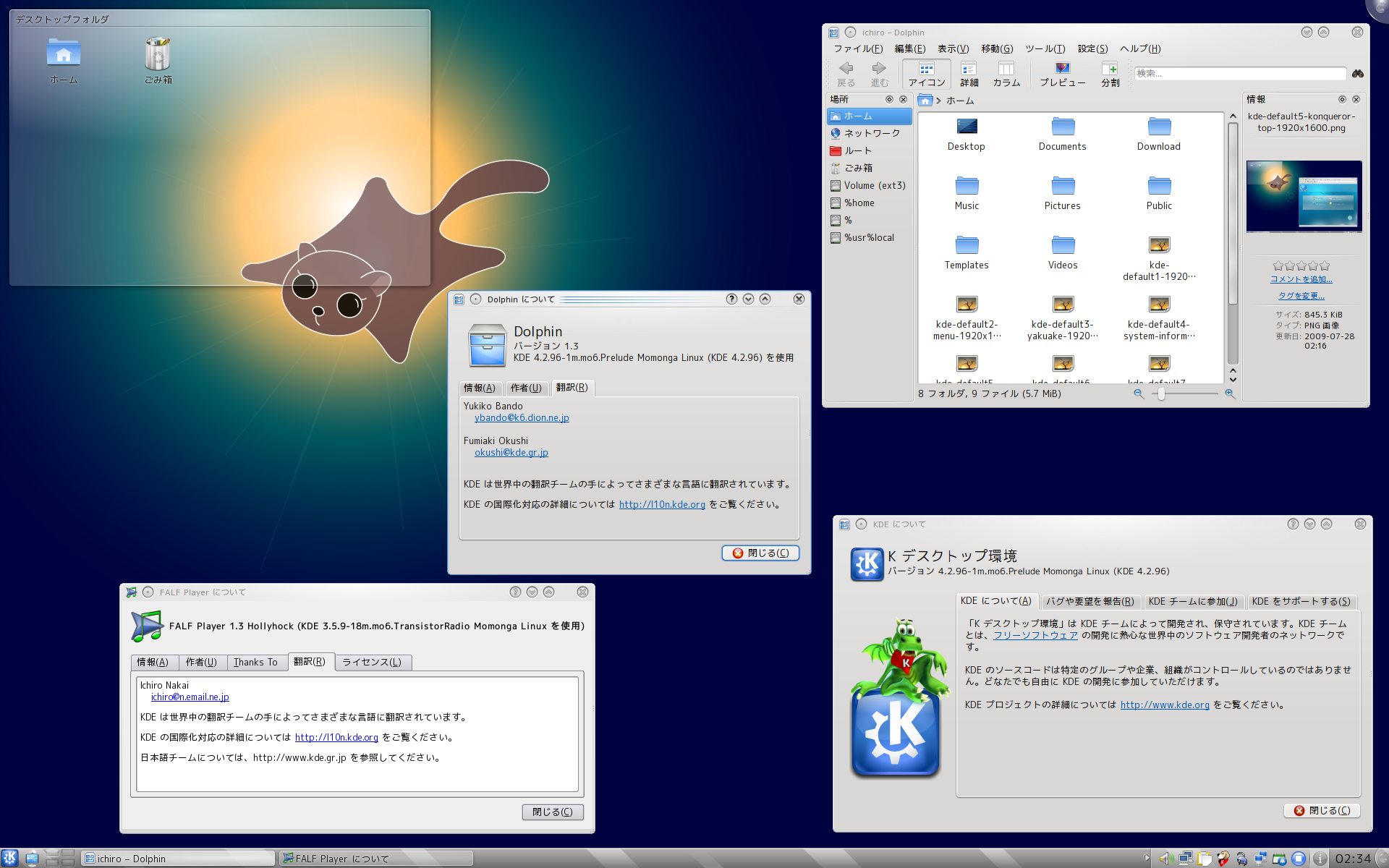Click the calendar reminder tray icon

(1279, 859)
